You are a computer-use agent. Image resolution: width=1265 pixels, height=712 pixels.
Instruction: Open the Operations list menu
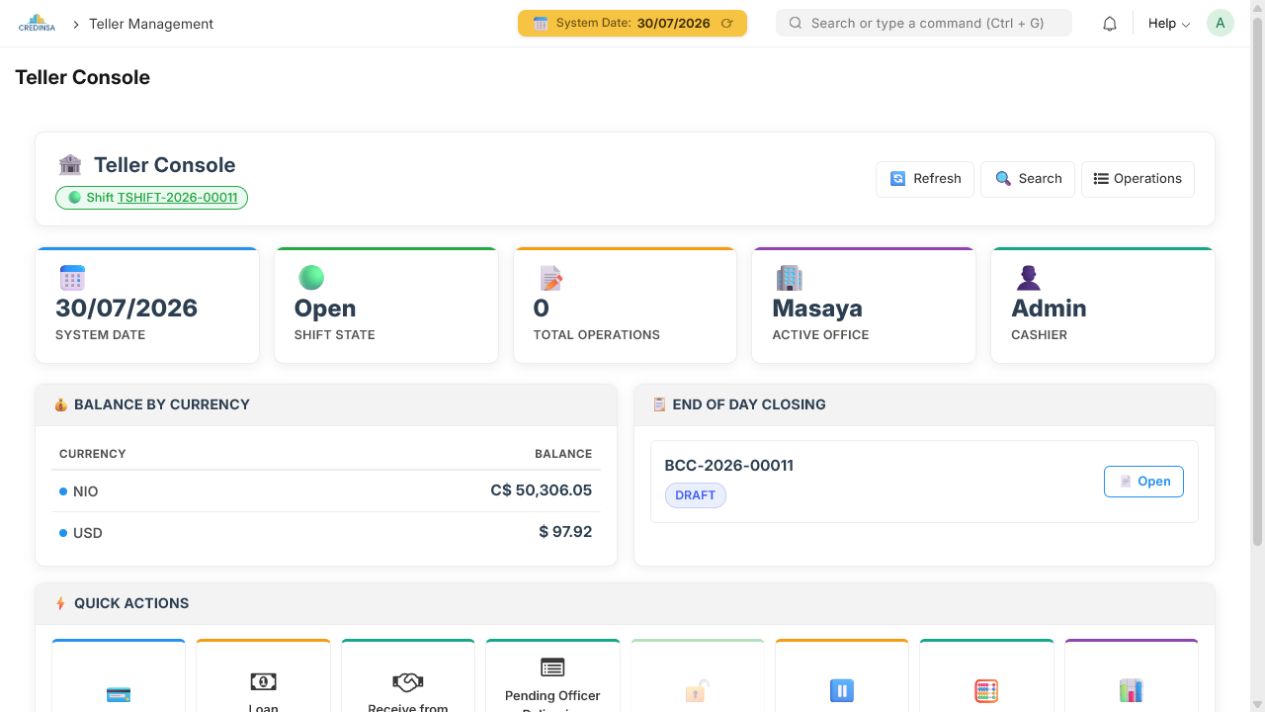[x=1138, y=179]
